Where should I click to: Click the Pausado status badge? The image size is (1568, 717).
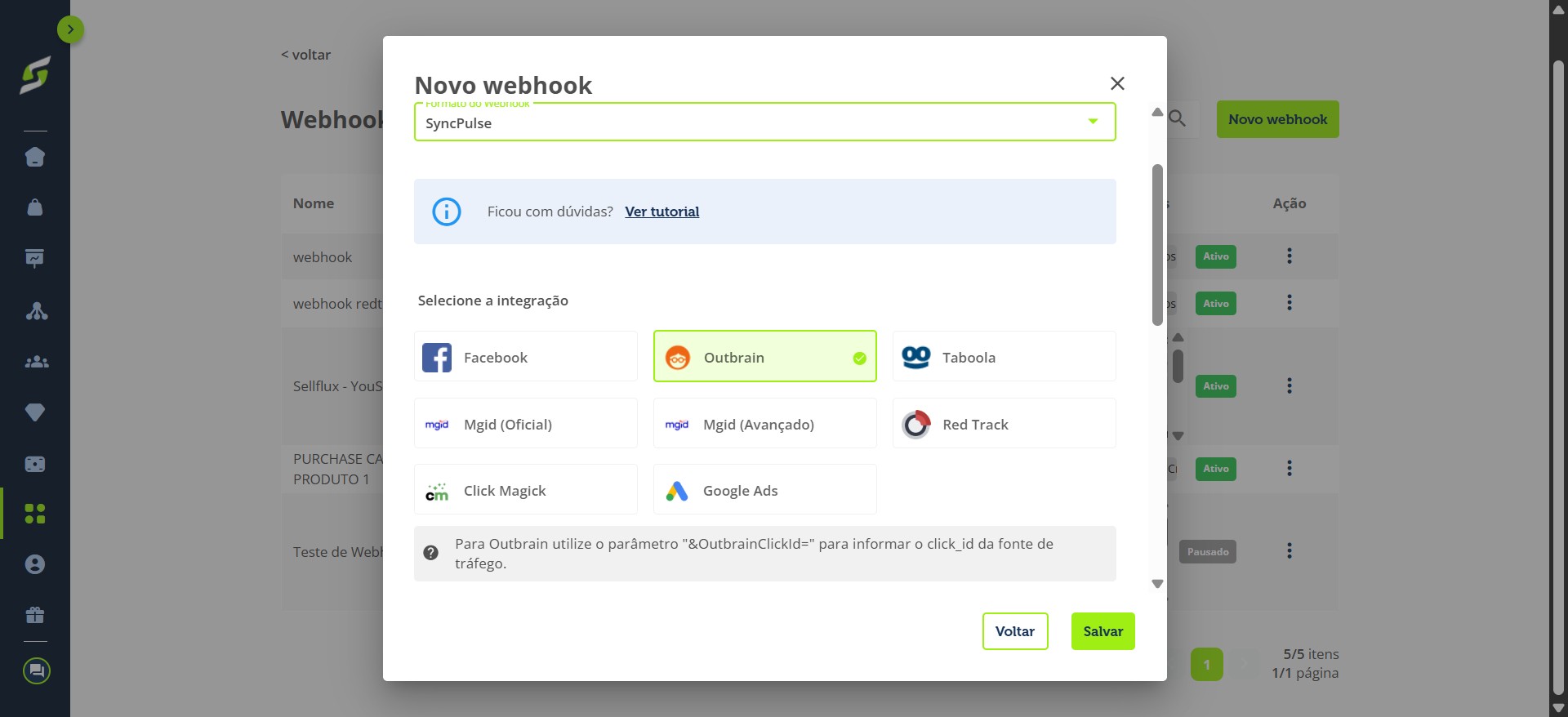(1208, 552)
